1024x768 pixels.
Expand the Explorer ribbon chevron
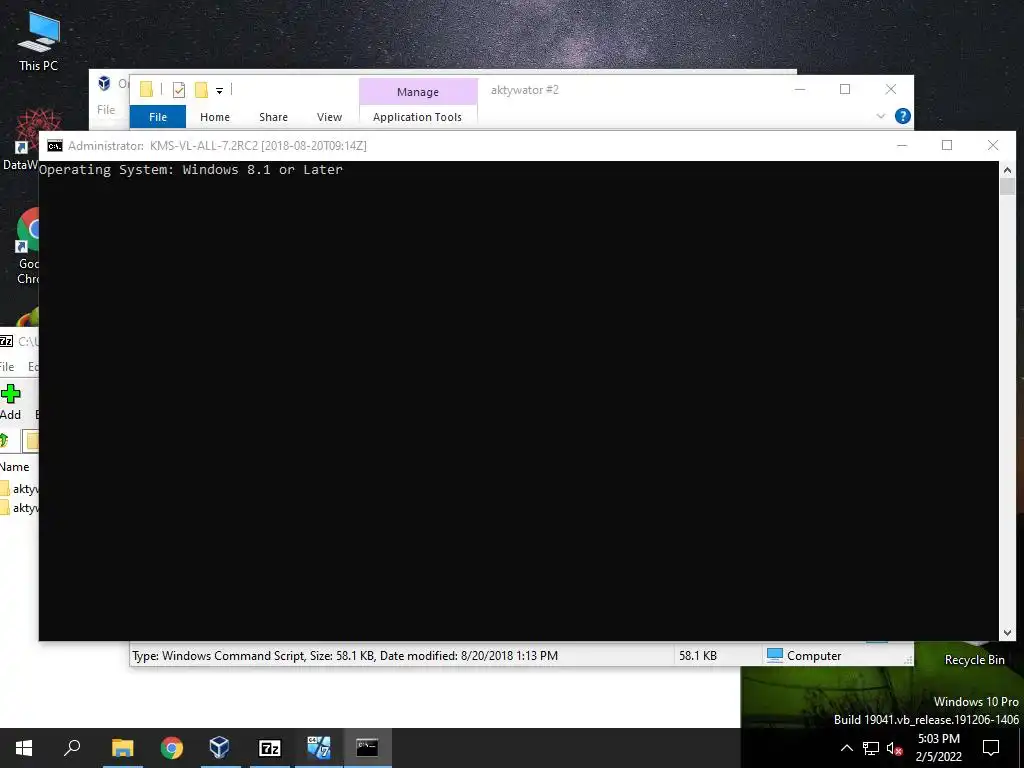[880, 116]
